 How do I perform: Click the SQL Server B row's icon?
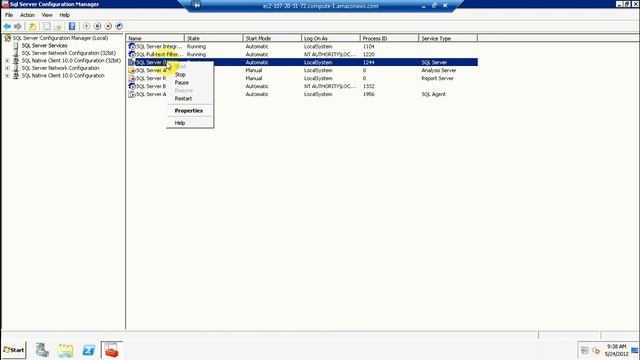[x=132, y=86]
